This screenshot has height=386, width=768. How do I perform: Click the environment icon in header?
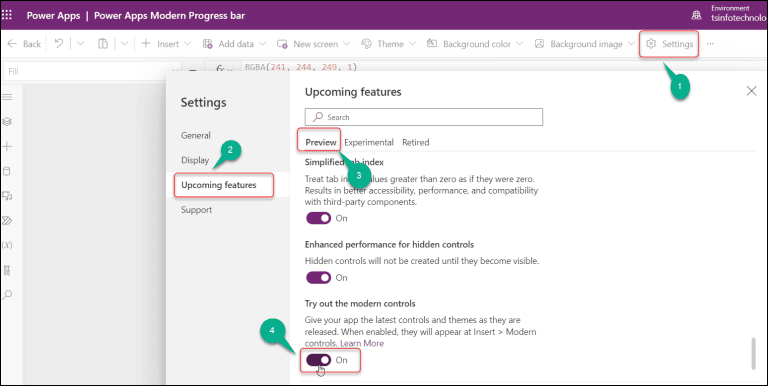pos(696,15)
